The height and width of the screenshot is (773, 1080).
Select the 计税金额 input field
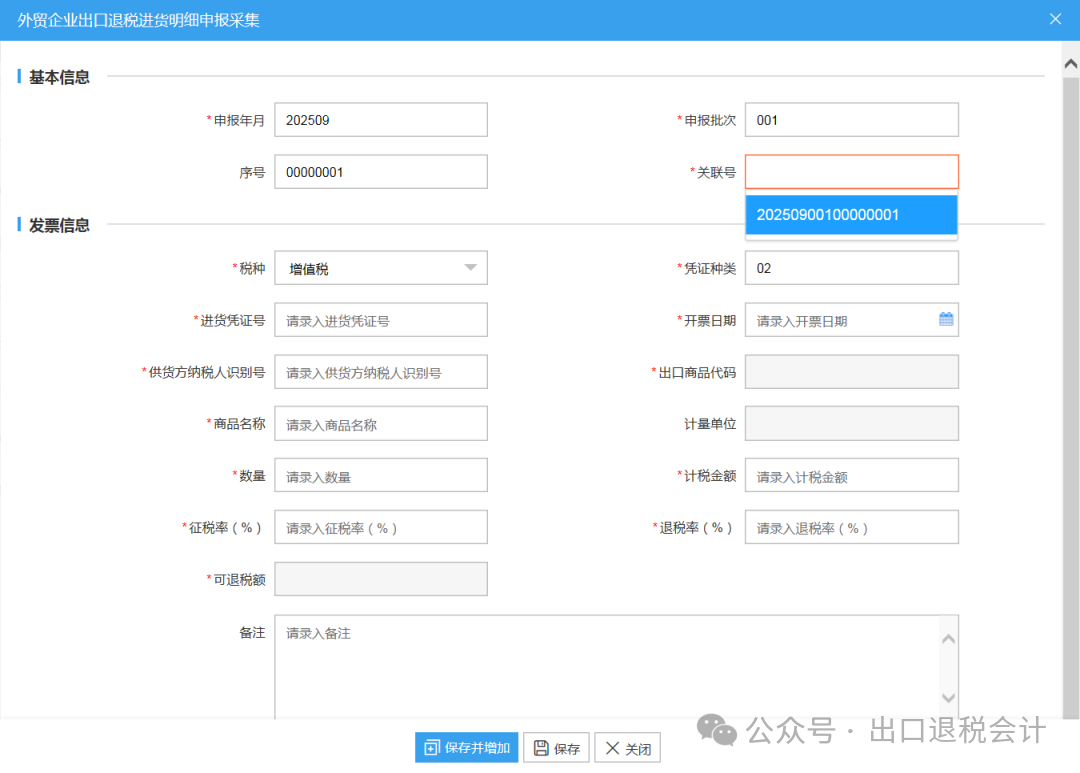pos(851,476)
